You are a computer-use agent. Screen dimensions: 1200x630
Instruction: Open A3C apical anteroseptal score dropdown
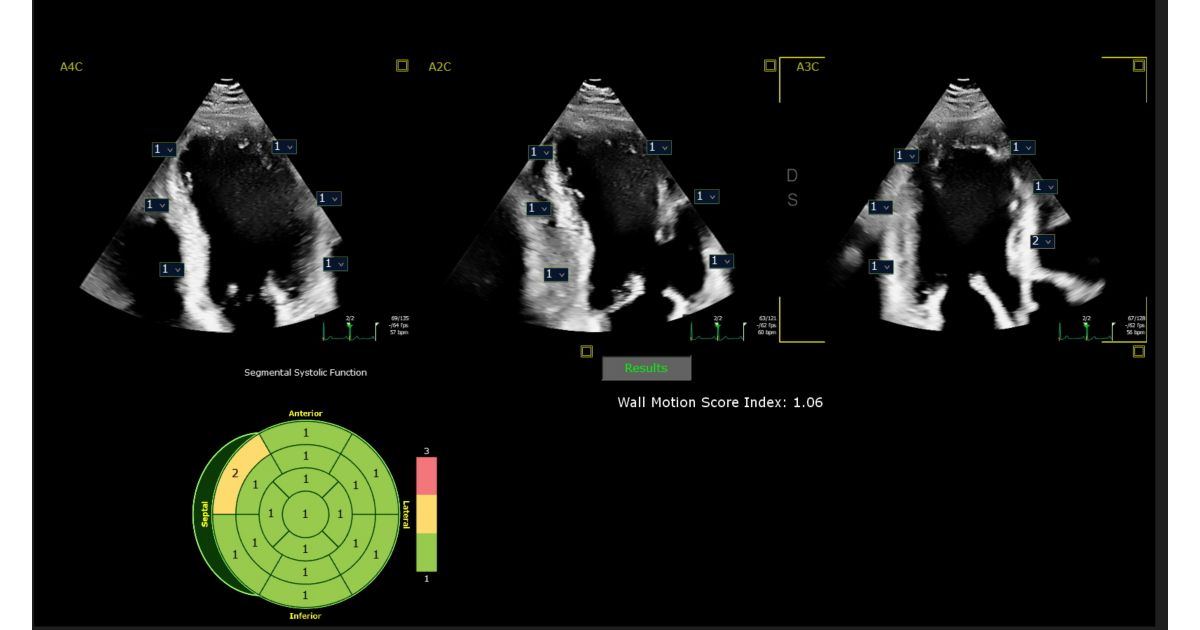coord(1022,147)
